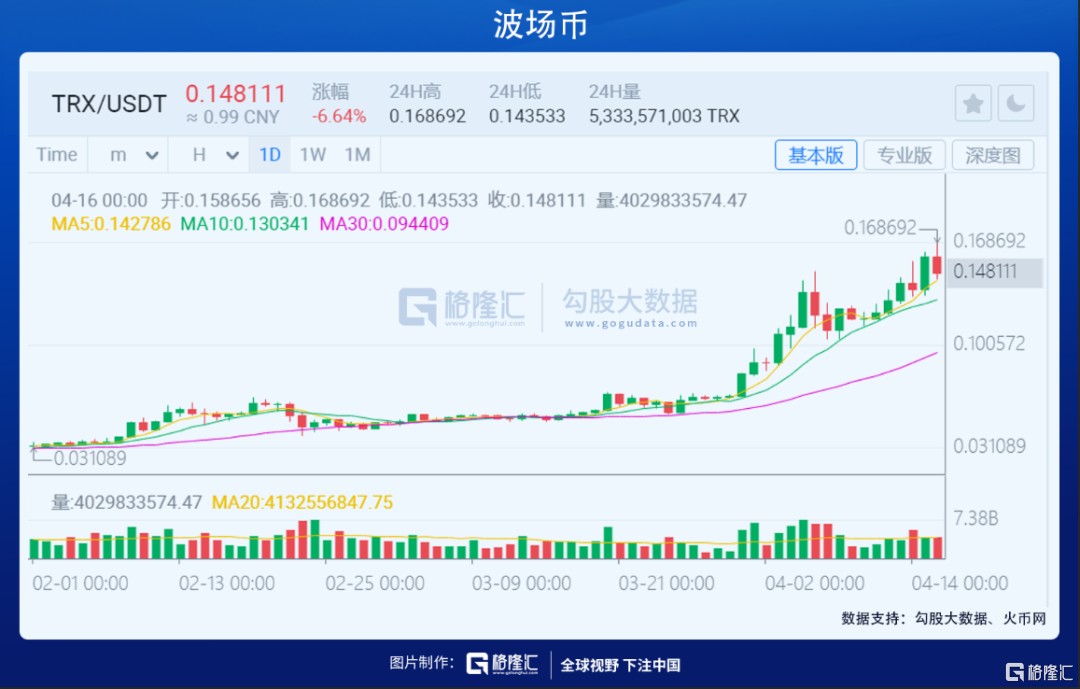Click the 02-13 00:00 date label

coord(227,584)
